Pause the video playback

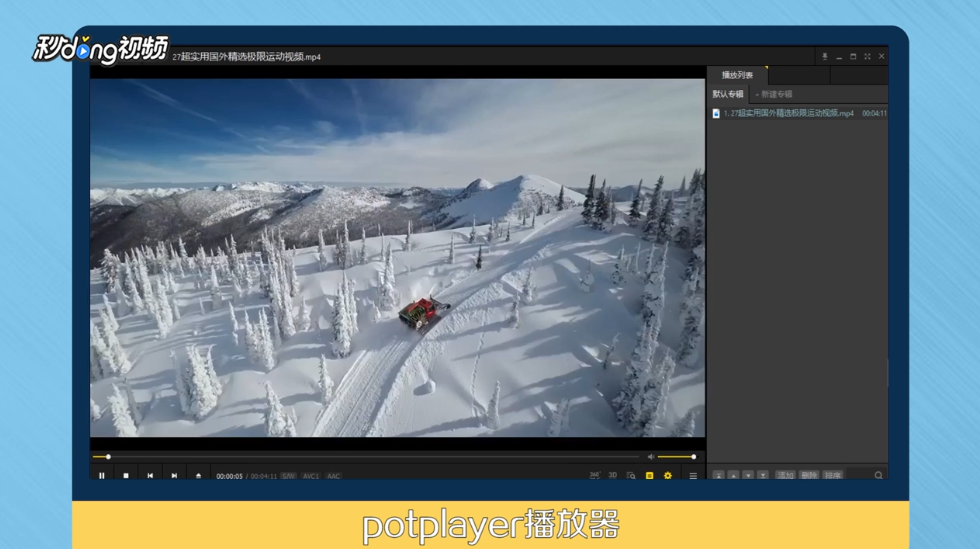pos(102,475)
